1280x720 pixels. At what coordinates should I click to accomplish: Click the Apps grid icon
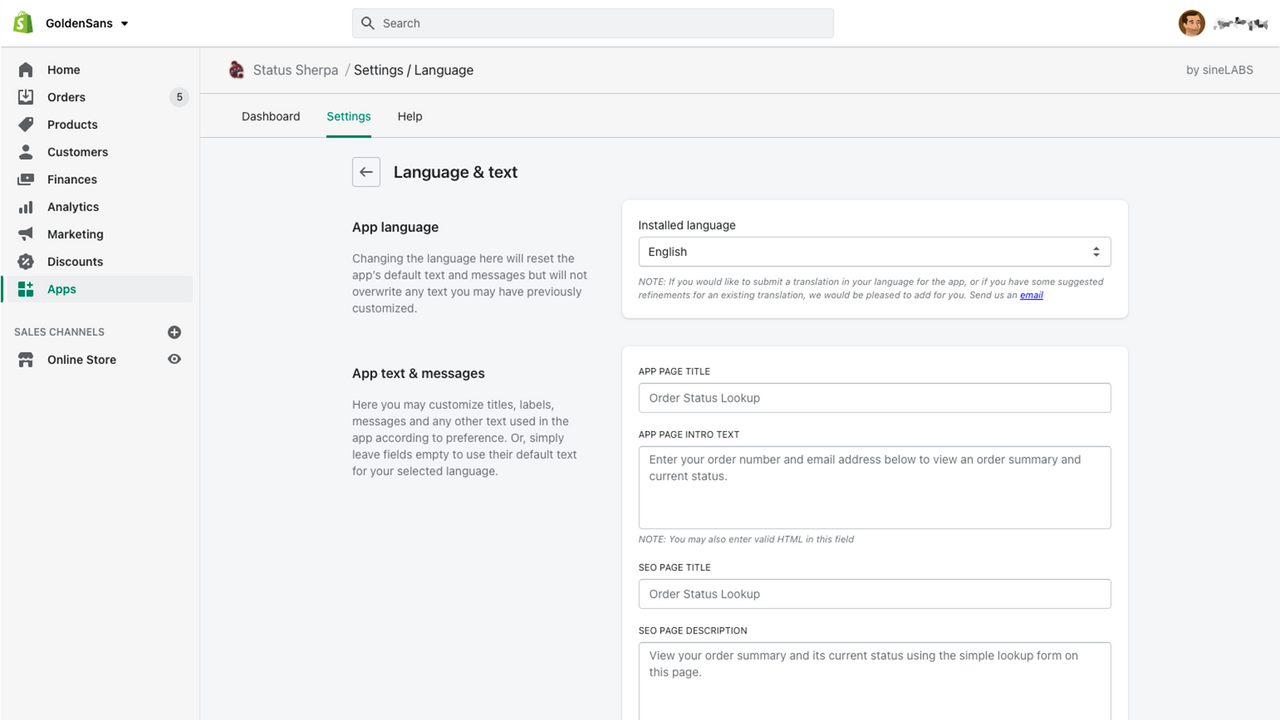(x=26, y=289)
